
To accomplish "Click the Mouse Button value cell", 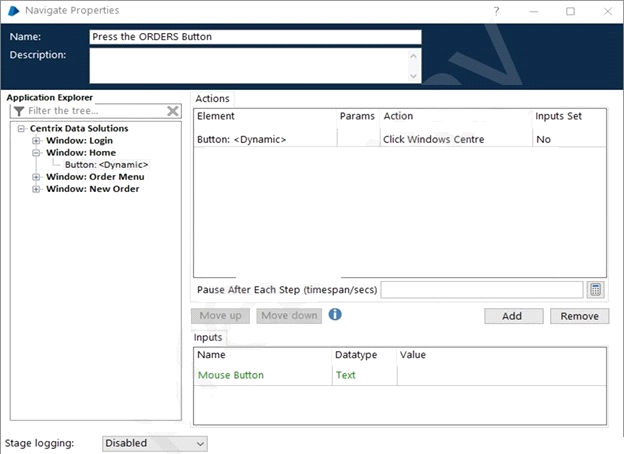I will coord(501,375).
